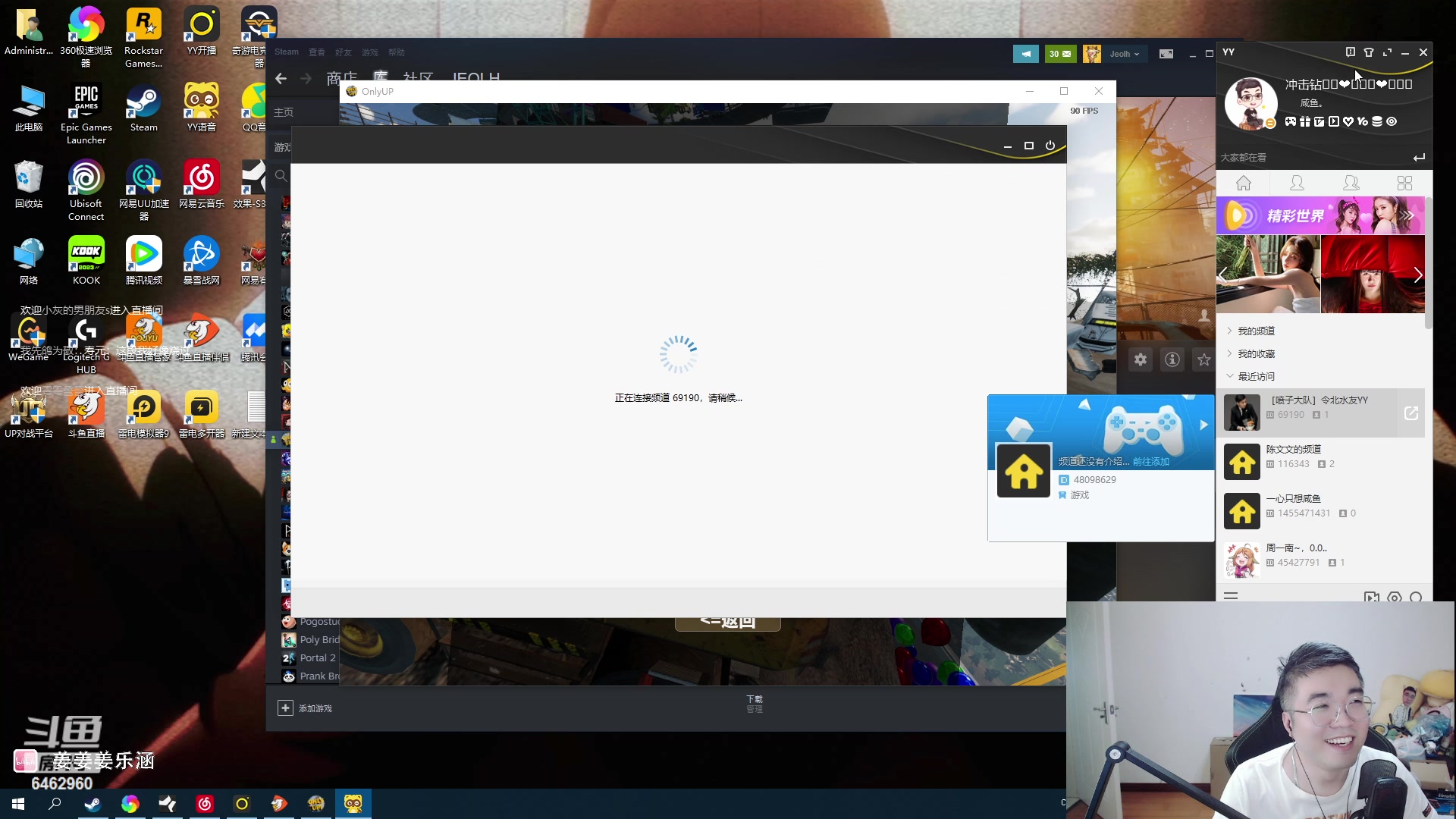Click channel popup play arrow
This screenshot has height=819, width=1456.
point(1203,425)
